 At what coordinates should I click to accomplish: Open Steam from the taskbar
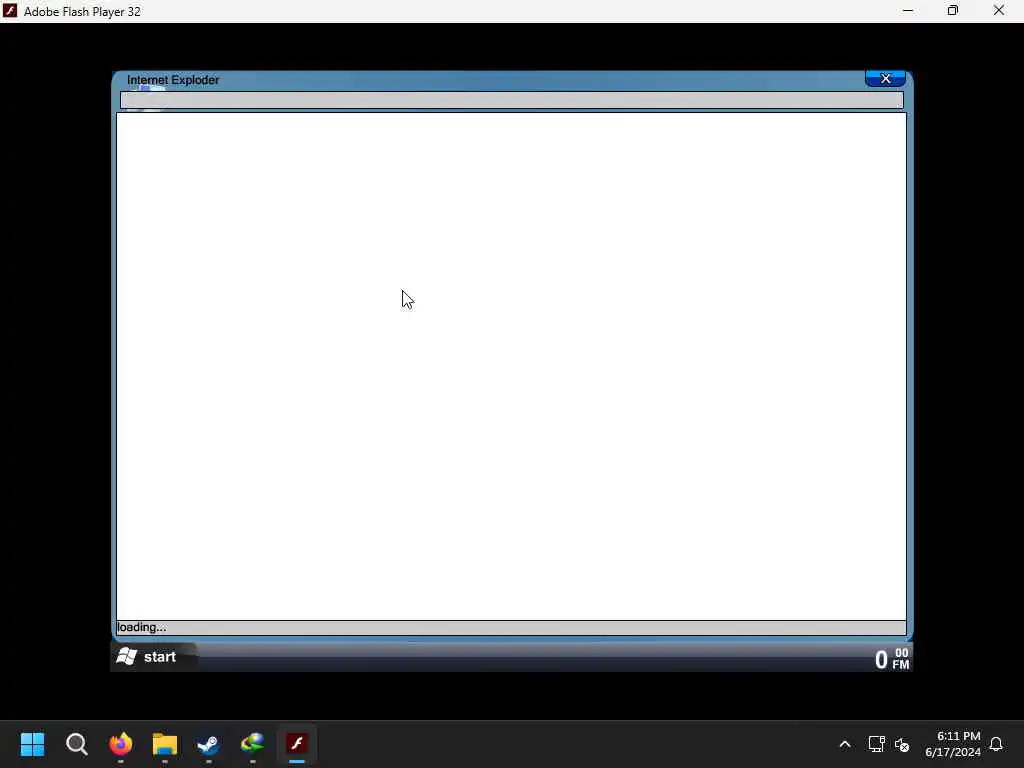(208, 744)
